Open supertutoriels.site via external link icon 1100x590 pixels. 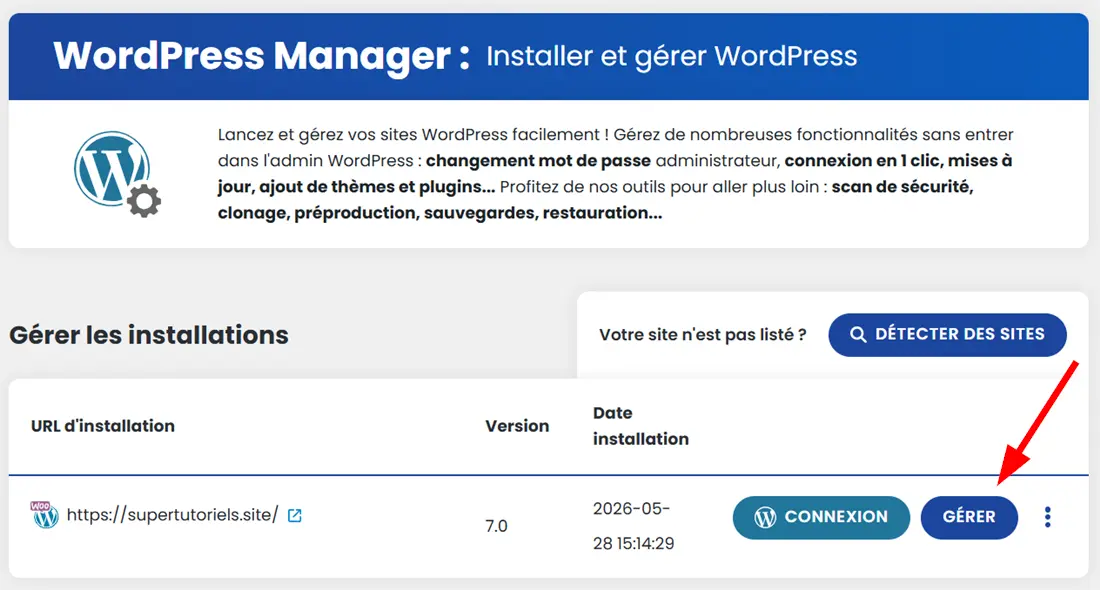click(x=295, y=516)
